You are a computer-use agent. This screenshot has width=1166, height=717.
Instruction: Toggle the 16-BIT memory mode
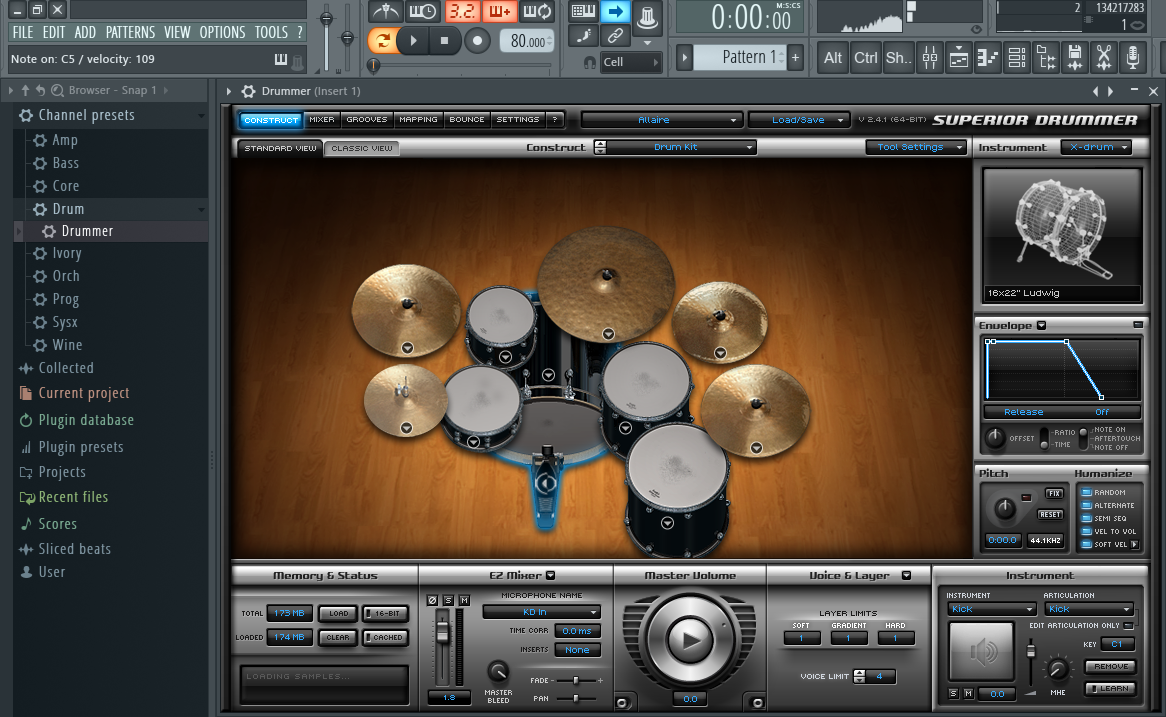(384, 613)
